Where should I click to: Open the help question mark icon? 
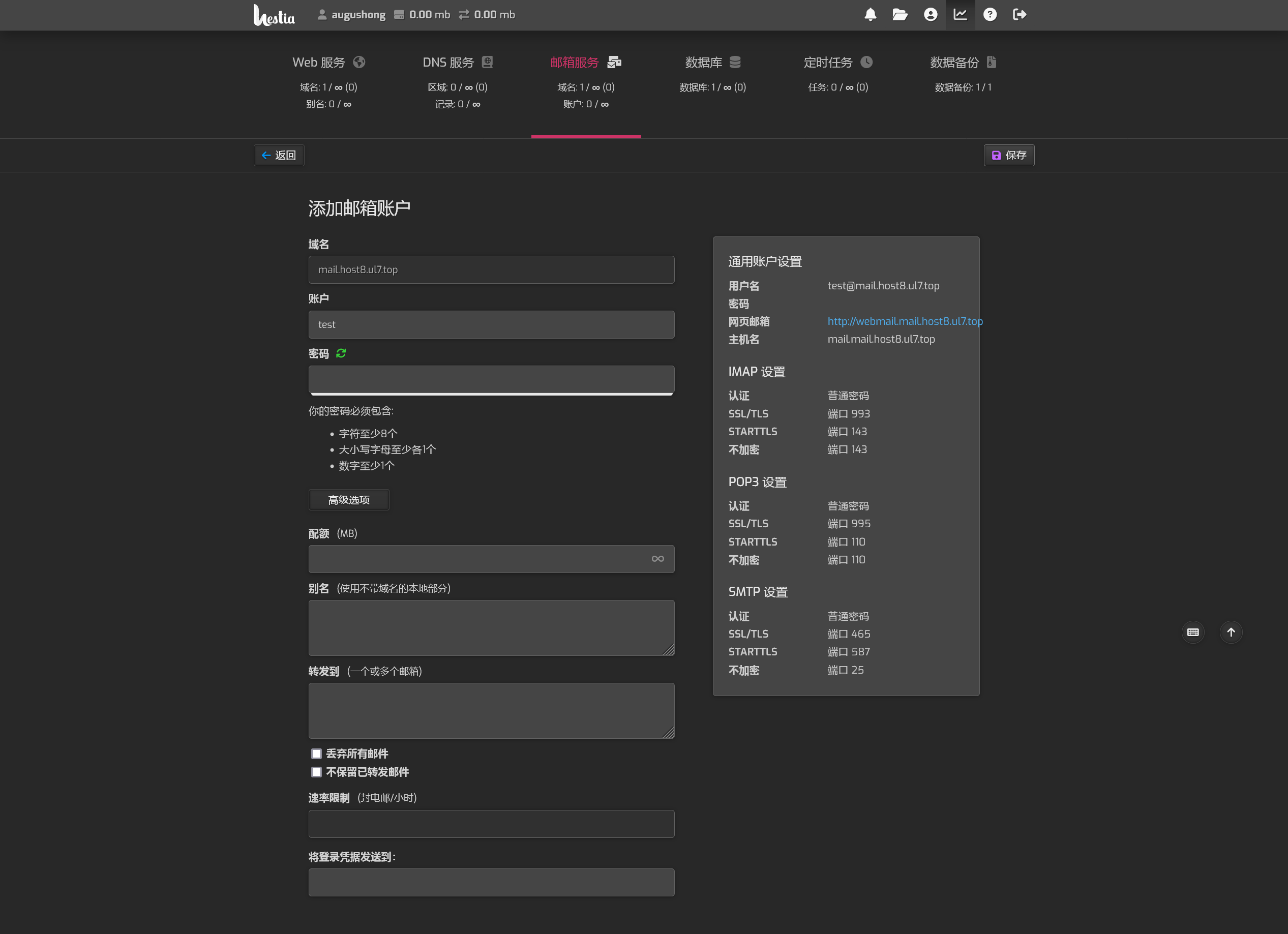click(x=990, y=15)
